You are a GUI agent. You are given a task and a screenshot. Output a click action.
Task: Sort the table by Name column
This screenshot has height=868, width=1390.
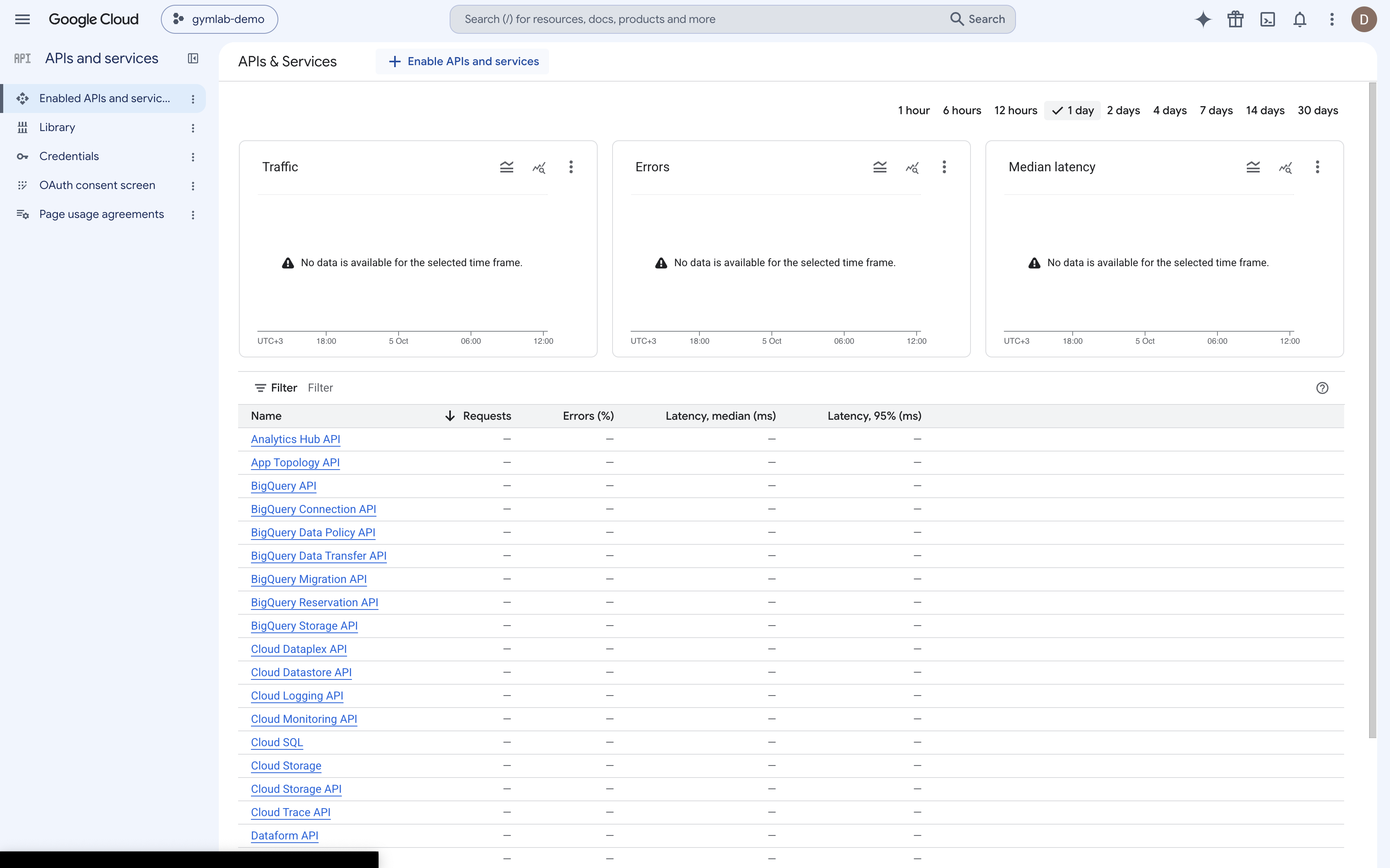click(266, 416)
